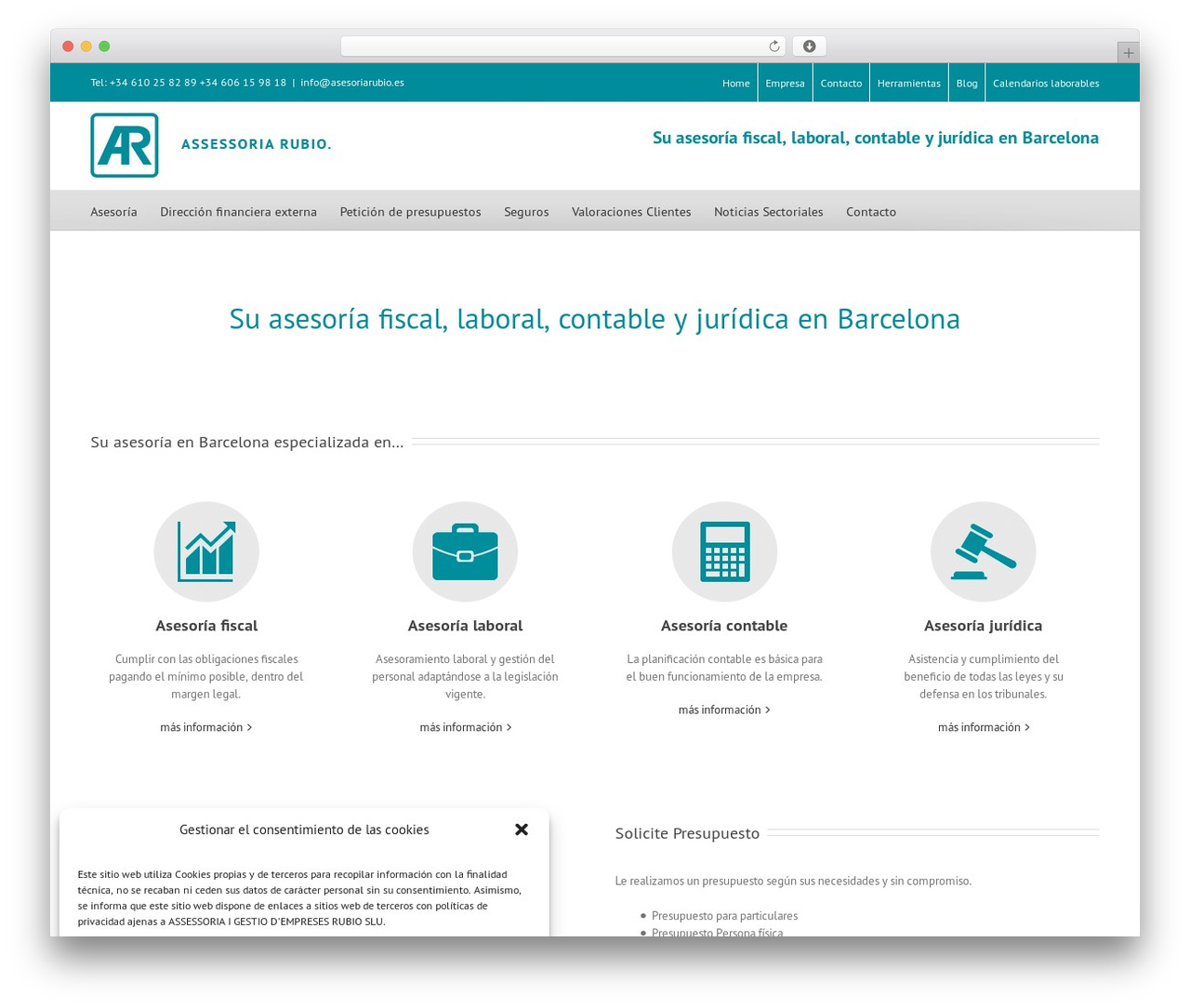The width and height of the screenshot is (1190, 1008).
Task: Click the ASSESSORIA RUBIO. site title text
Action: pyautogui.click(x=257, y=144)
